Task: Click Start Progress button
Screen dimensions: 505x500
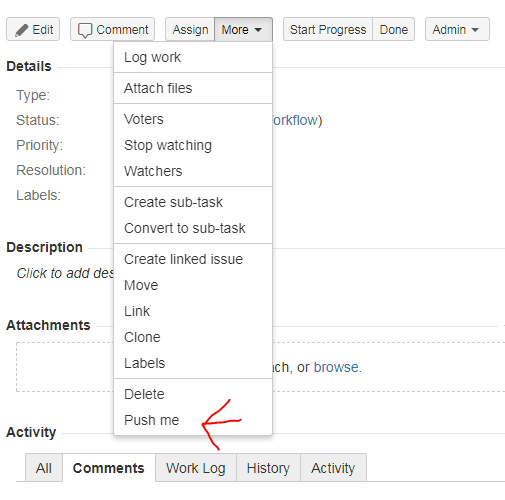Action: [328, 30]
